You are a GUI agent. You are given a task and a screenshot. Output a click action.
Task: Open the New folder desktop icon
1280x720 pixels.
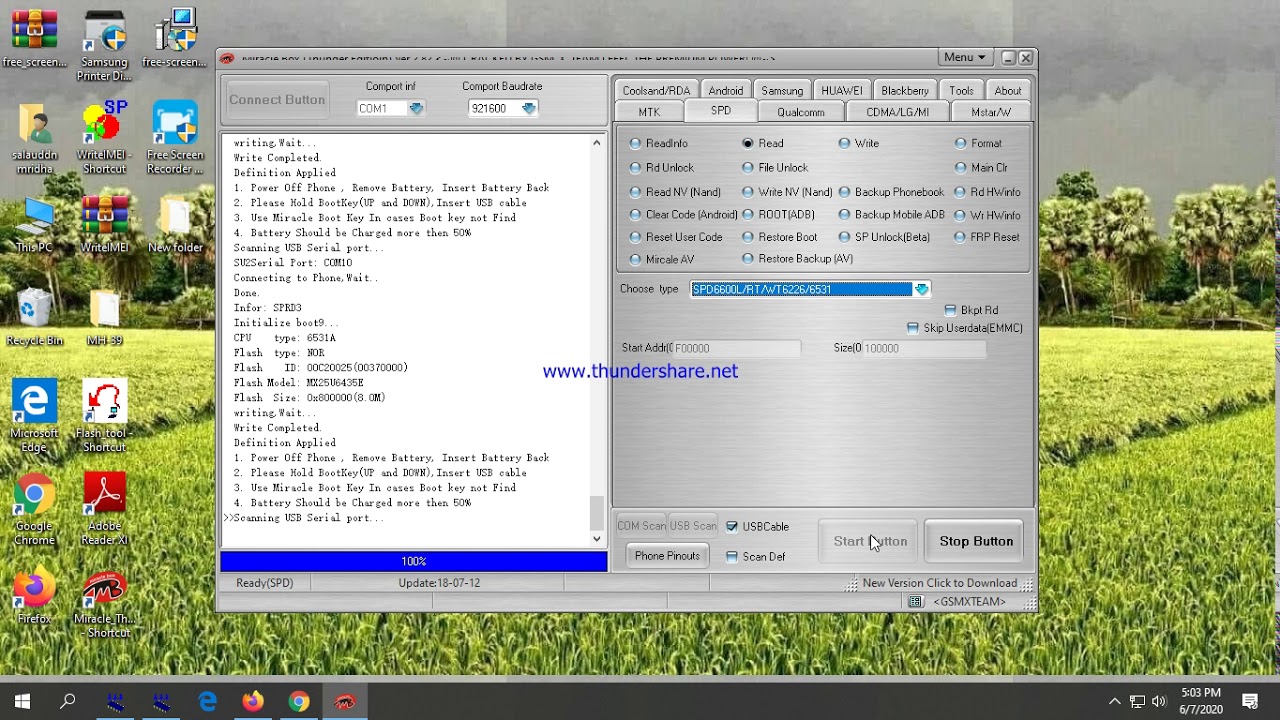pos(175,225)
